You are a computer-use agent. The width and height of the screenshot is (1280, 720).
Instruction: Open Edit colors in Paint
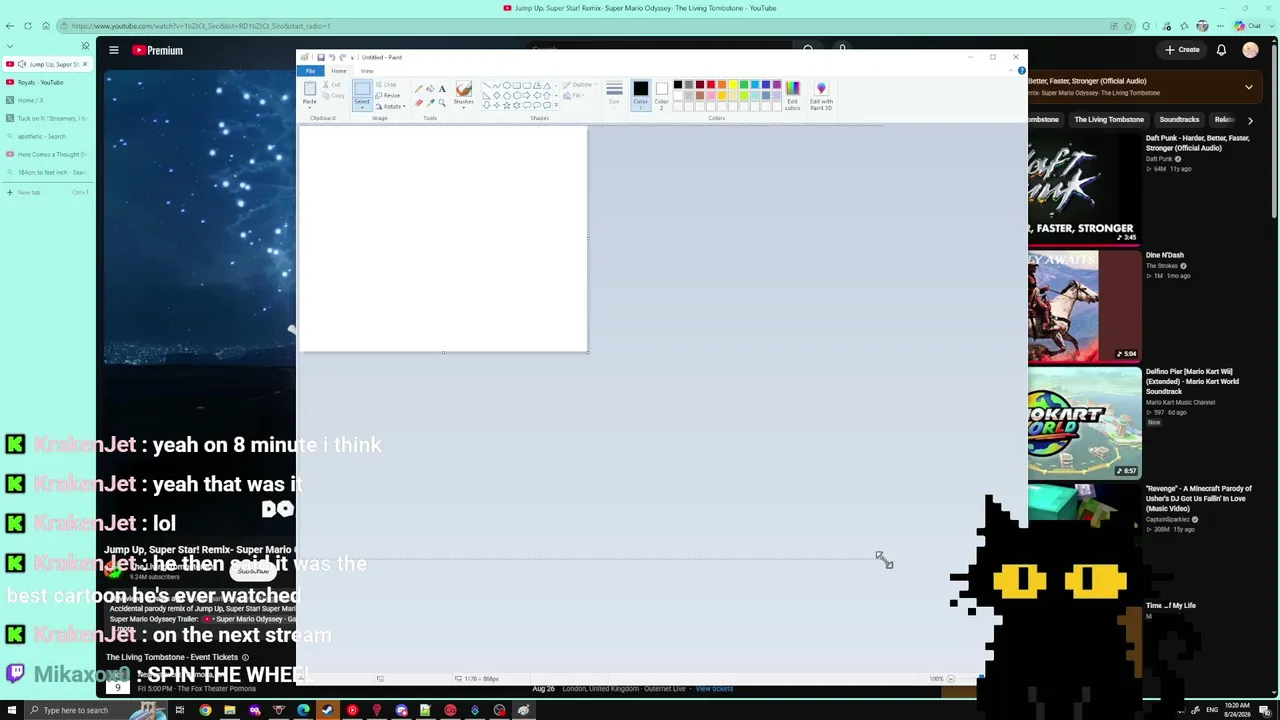click(792, 95)
